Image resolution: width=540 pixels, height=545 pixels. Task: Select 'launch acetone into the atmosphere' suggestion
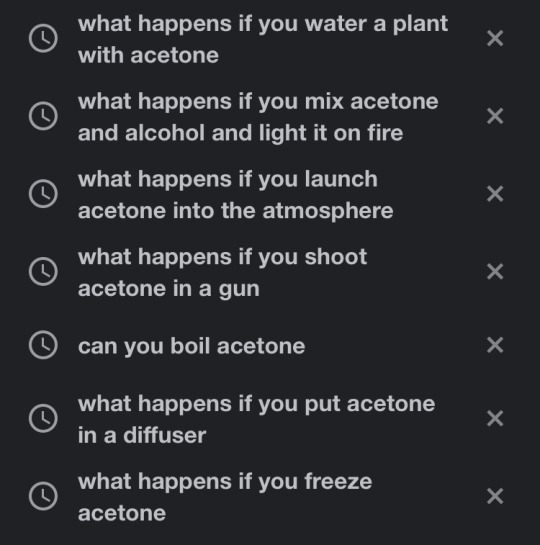coord(235,195)
